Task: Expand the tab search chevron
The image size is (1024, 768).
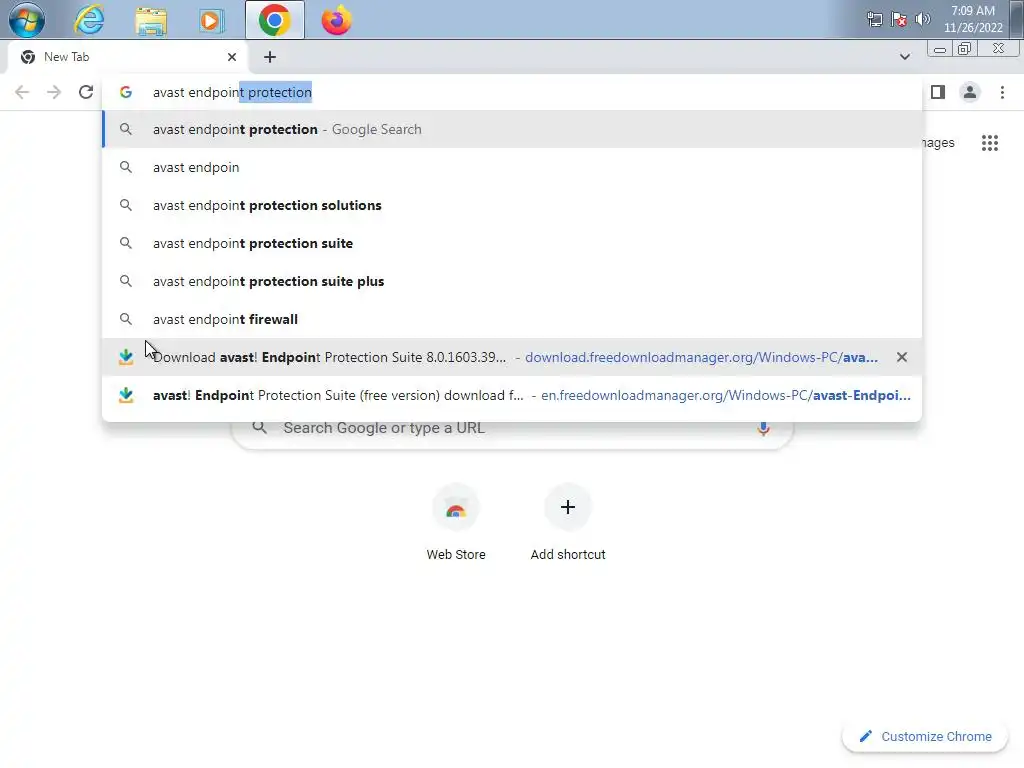Action: coord(904,57)
